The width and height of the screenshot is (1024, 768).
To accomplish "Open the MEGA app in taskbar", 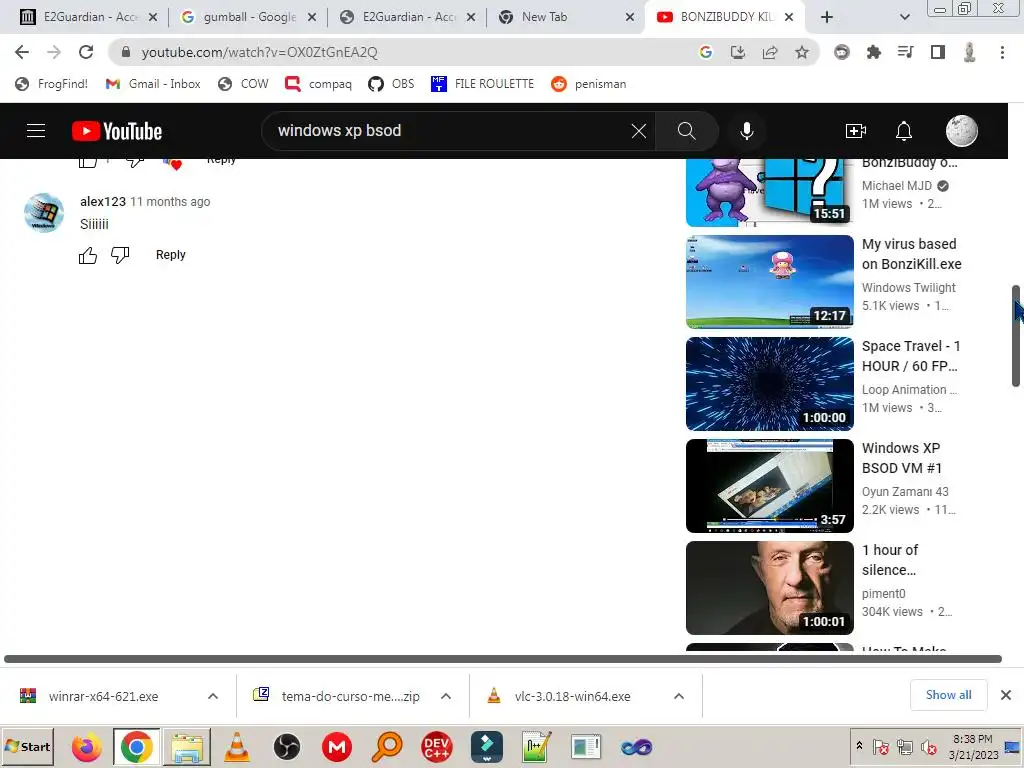I will (337, 747).
